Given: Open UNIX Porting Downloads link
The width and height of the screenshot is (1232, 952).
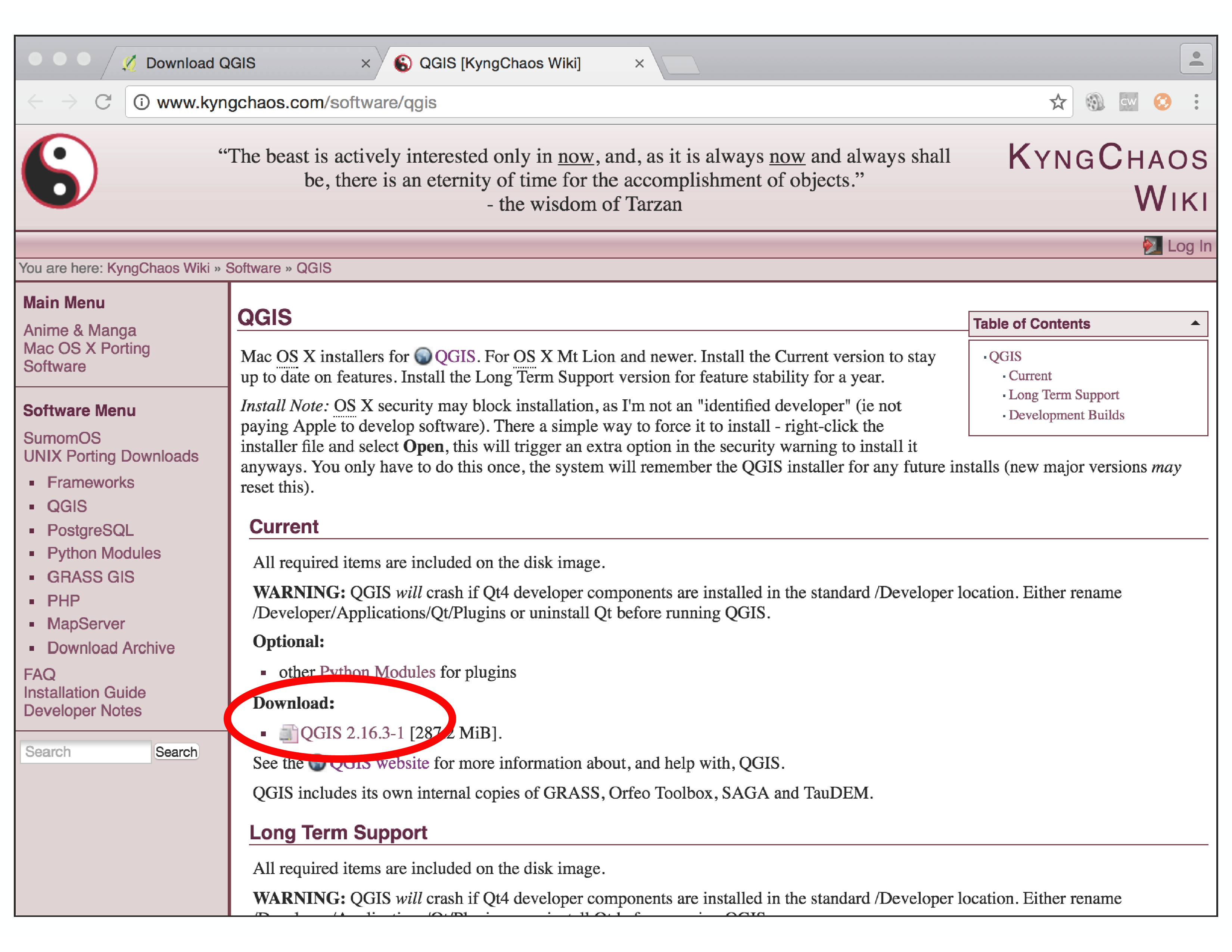Looking at the screenshot, I should point(111,456).
